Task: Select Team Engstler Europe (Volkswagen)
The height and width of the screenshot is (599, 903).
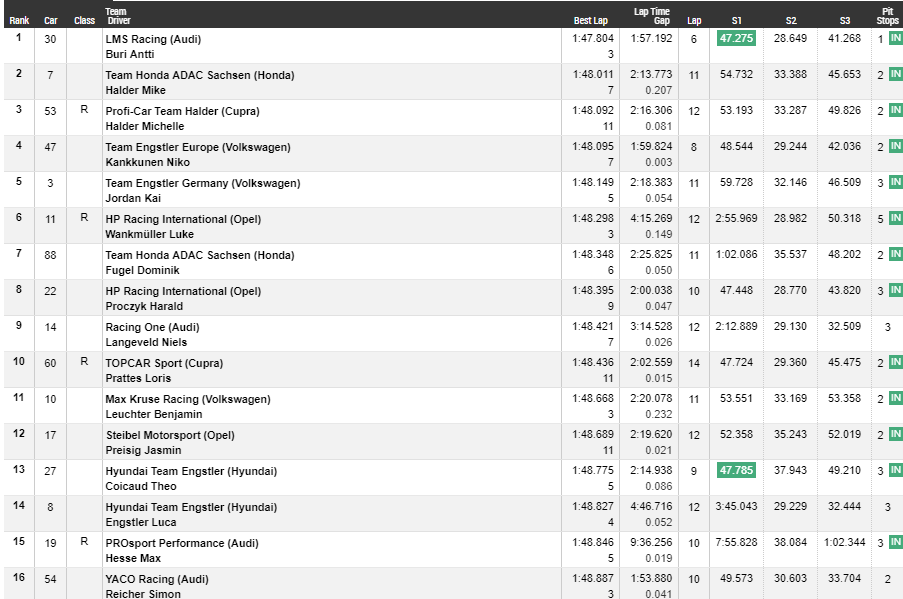Action: pyautogui.click(x=198, y=147)
